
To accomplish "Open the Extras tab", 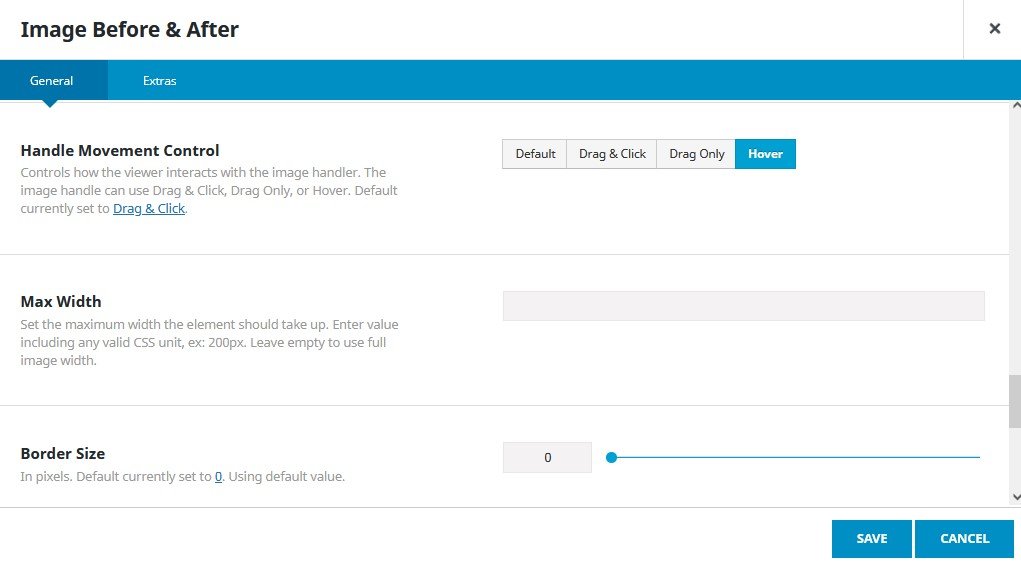I will (x=159, y=81).
